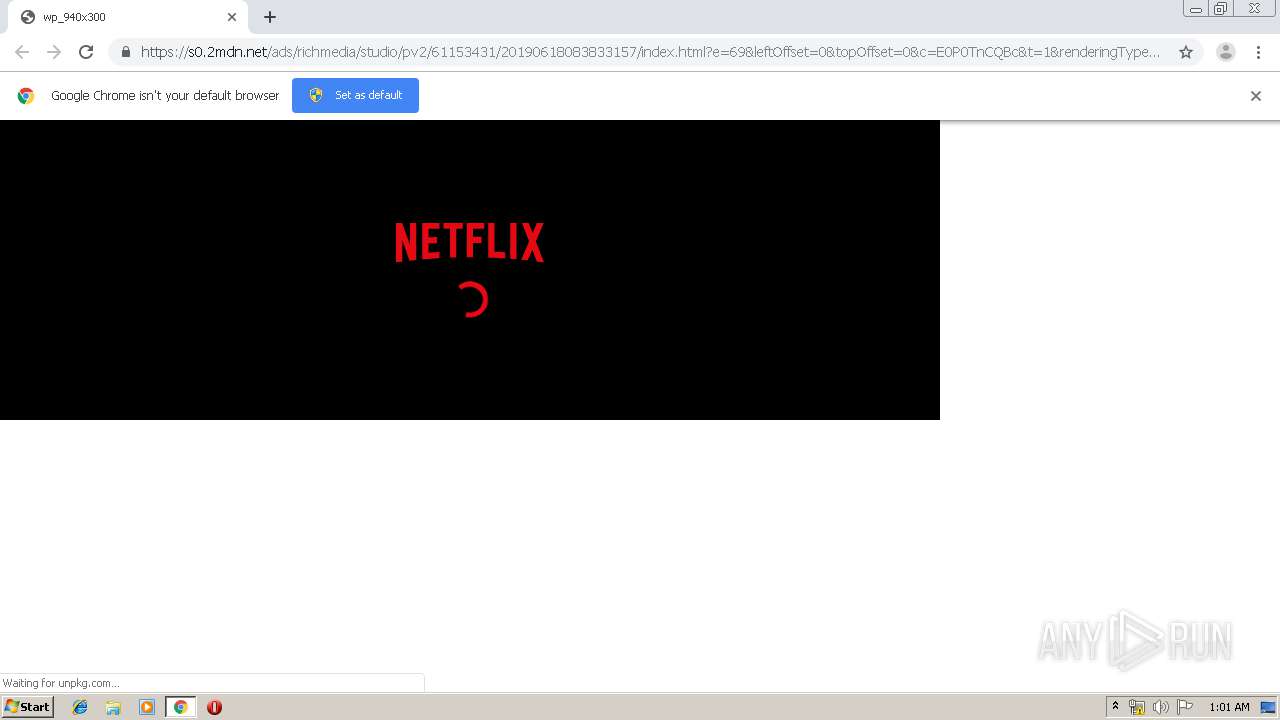Restore down the Chrome window

[x=1221, y=9]
